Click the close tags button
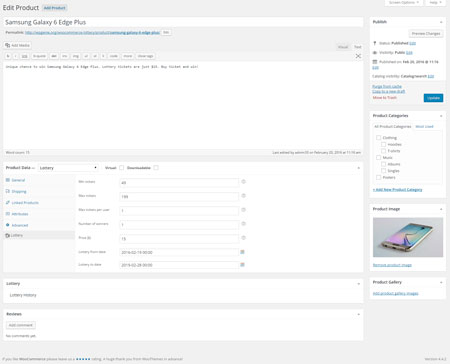Image resolution: width=450 pixels, height=364 pixels. (146, 56)
